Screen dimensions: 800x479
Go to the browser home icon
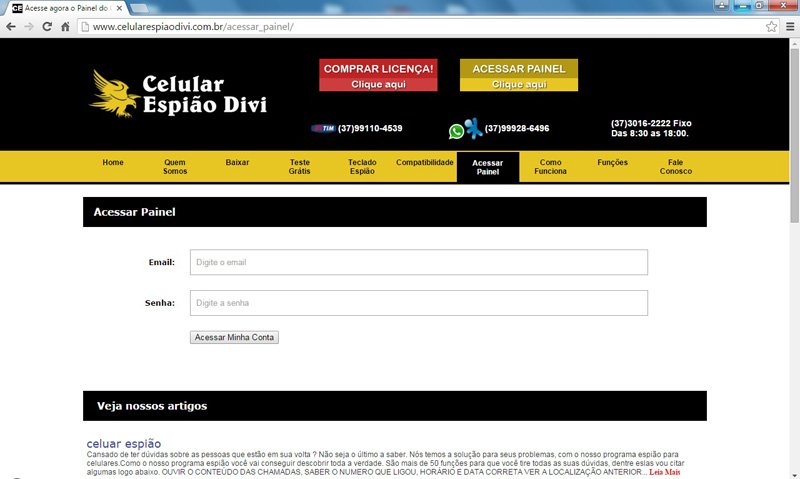pyautogui.click(x=65, y=27)
